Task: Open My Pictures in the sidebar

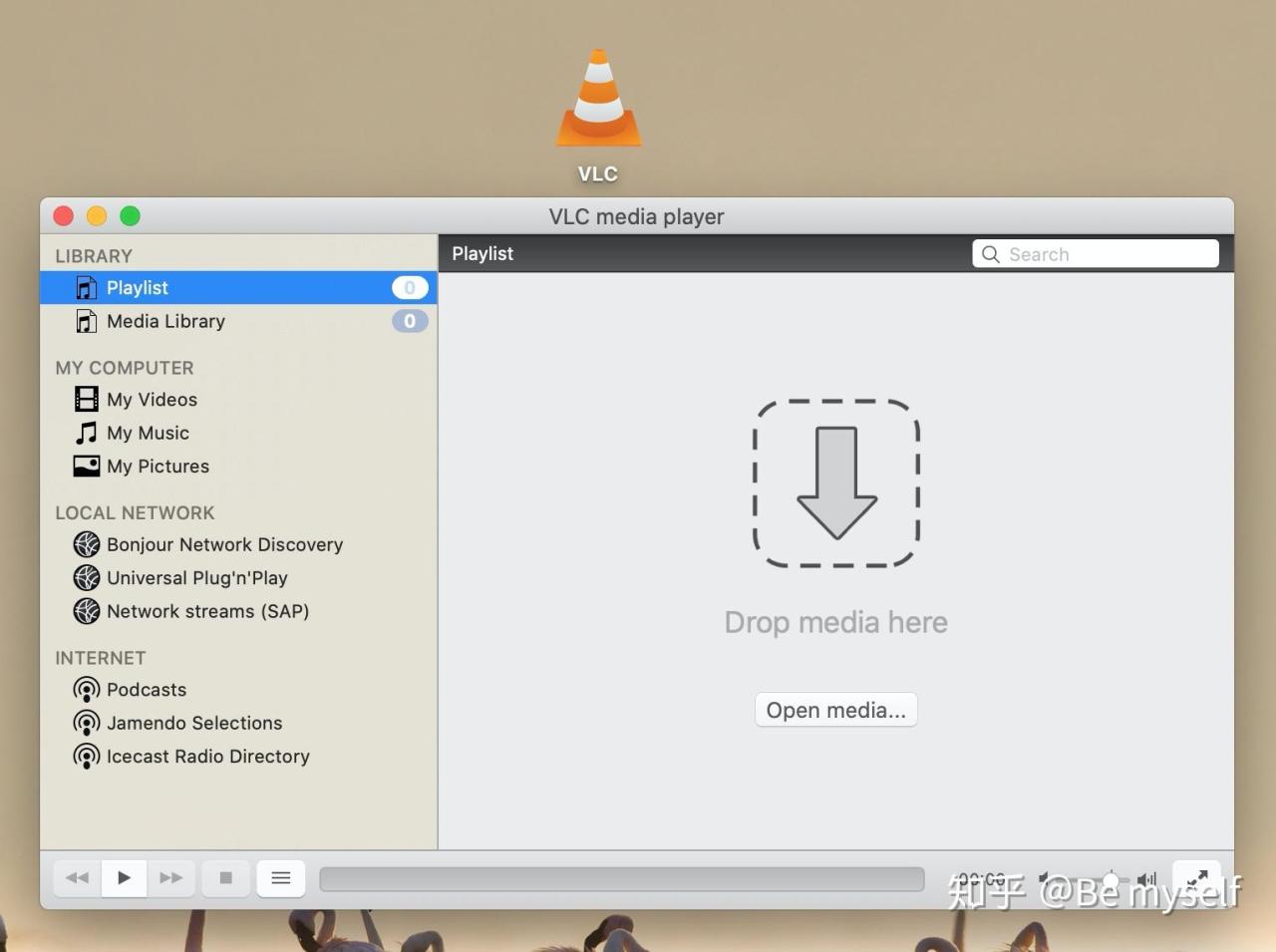Action: tap(158, 466)
